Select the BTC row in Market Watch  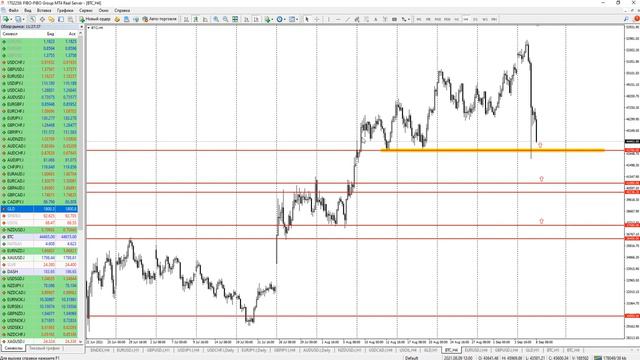39,236
